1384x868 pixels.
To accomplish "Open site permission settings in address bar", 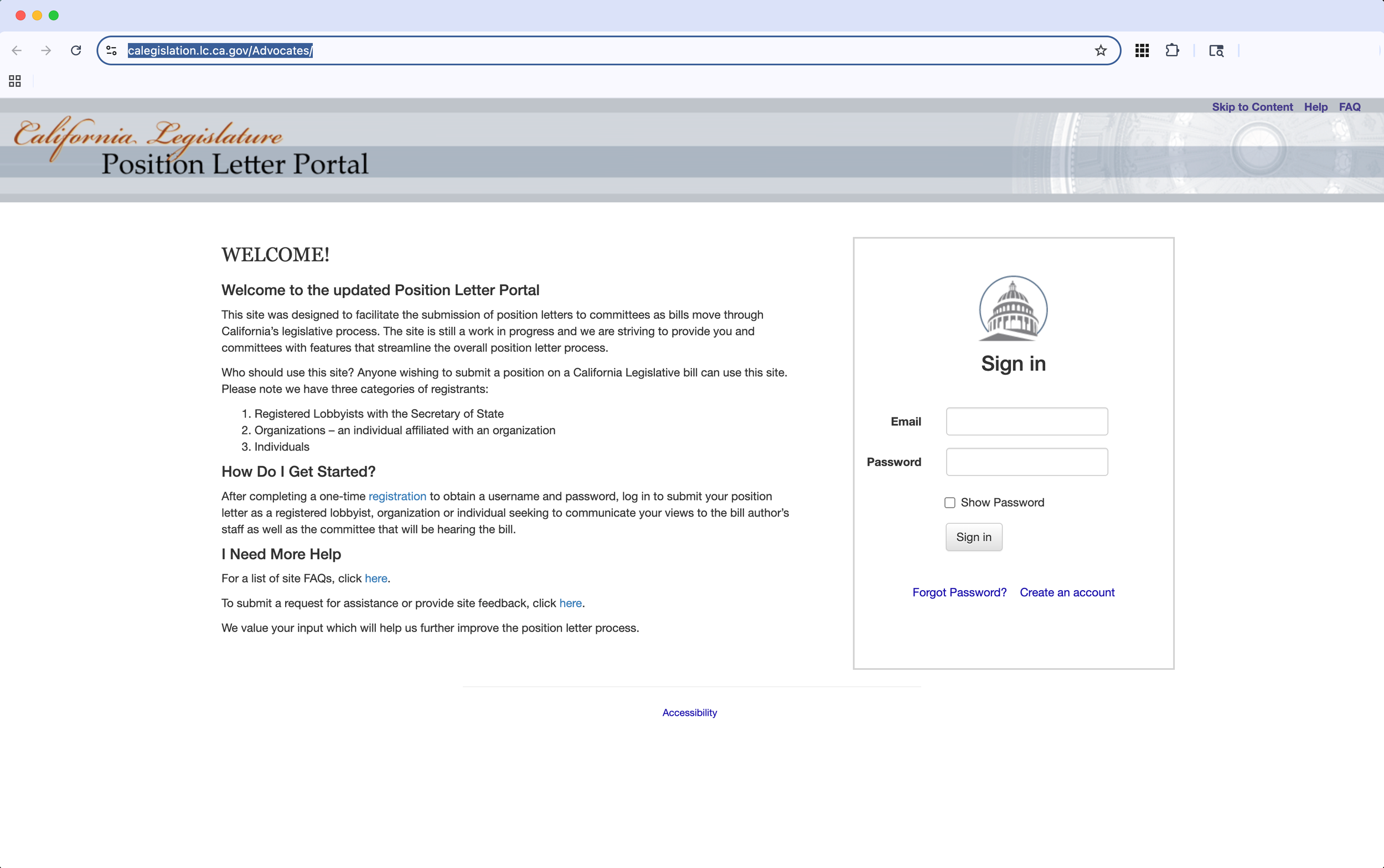I will [111, 50].
